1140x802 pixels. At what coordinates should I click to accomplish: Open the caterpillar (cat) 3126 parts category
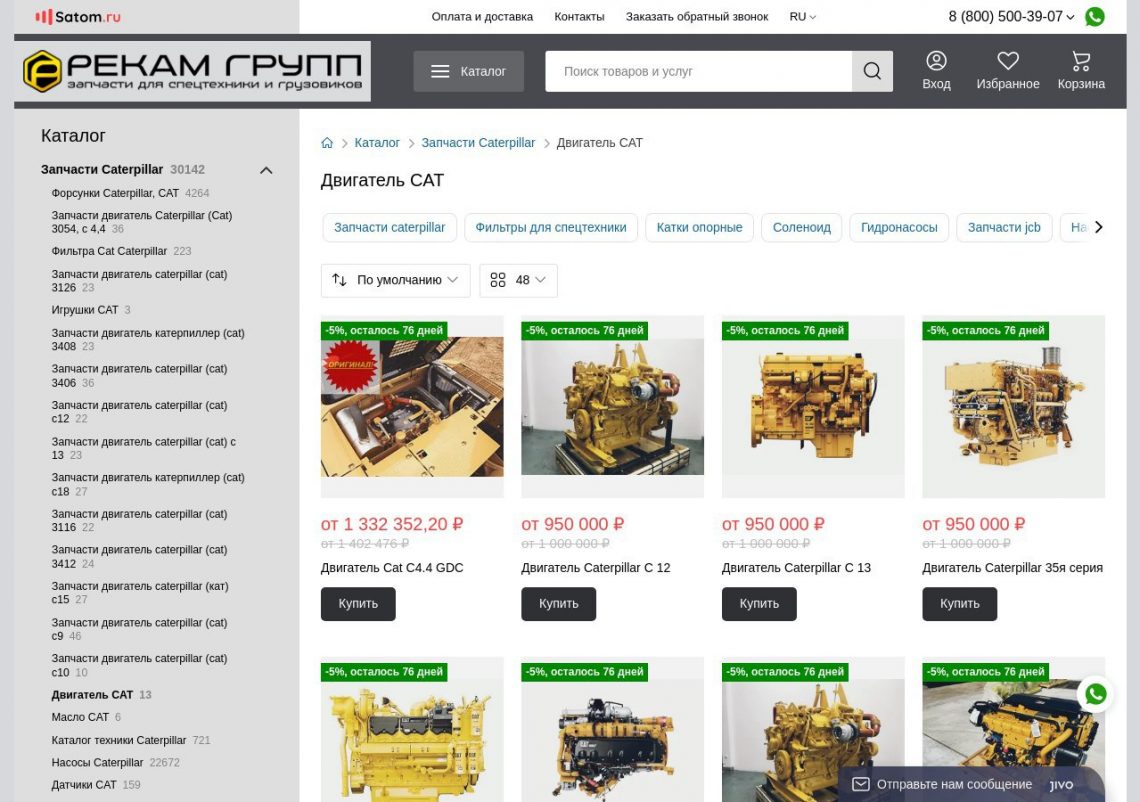coord(139,281)
